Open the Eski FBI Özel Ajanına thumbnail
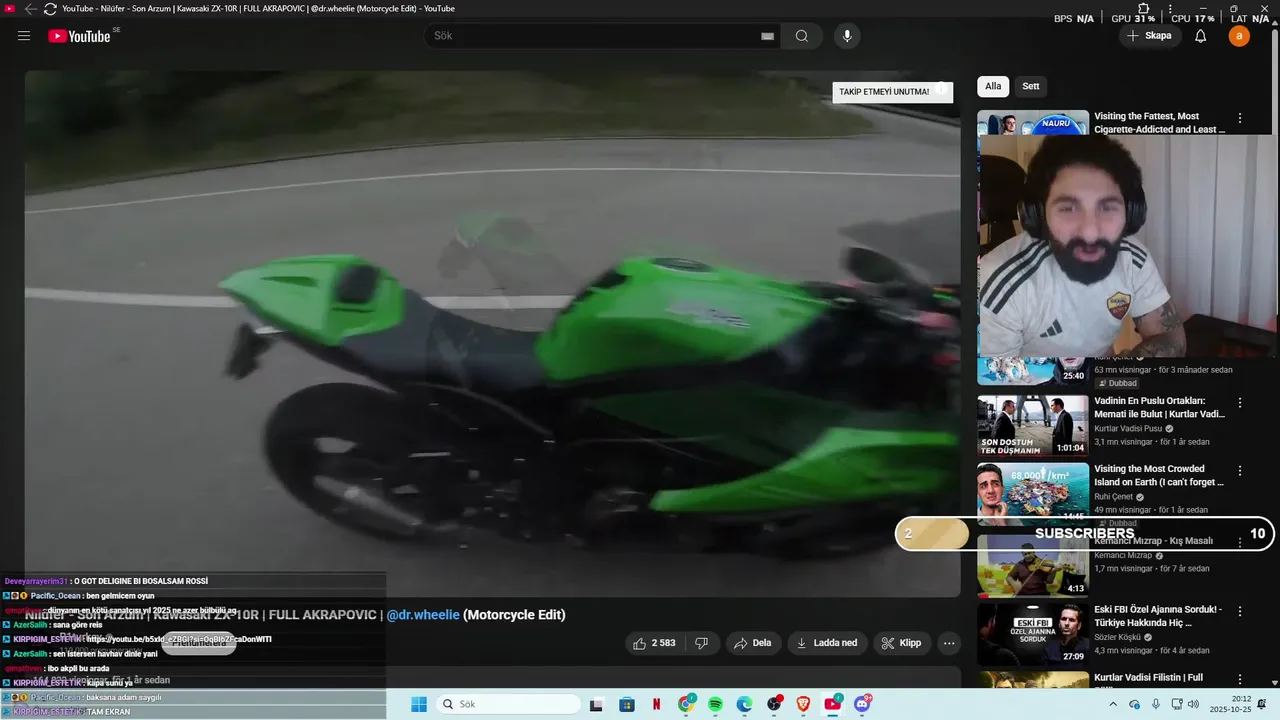 1033,635
